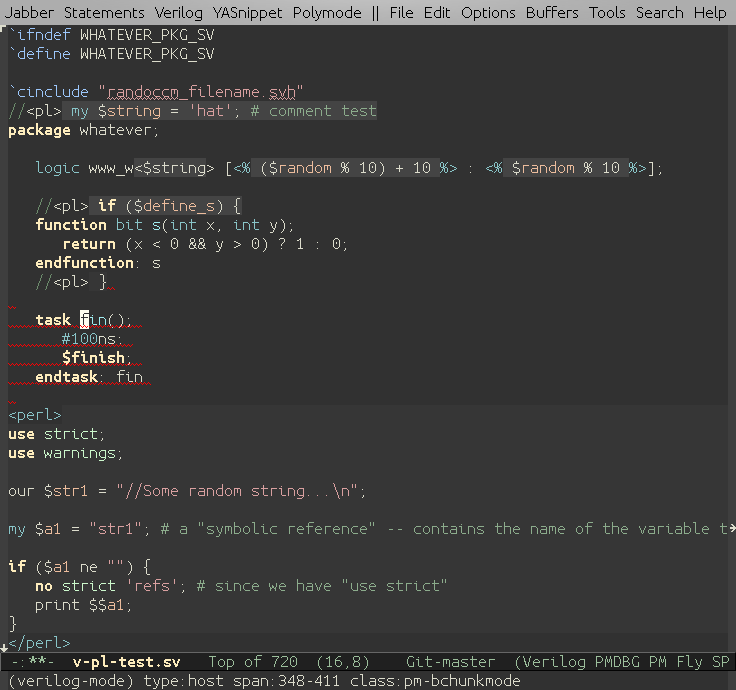This screenshot has width=736, height=690.
Task: Open the Statements menu
Action: click(104, 13)
